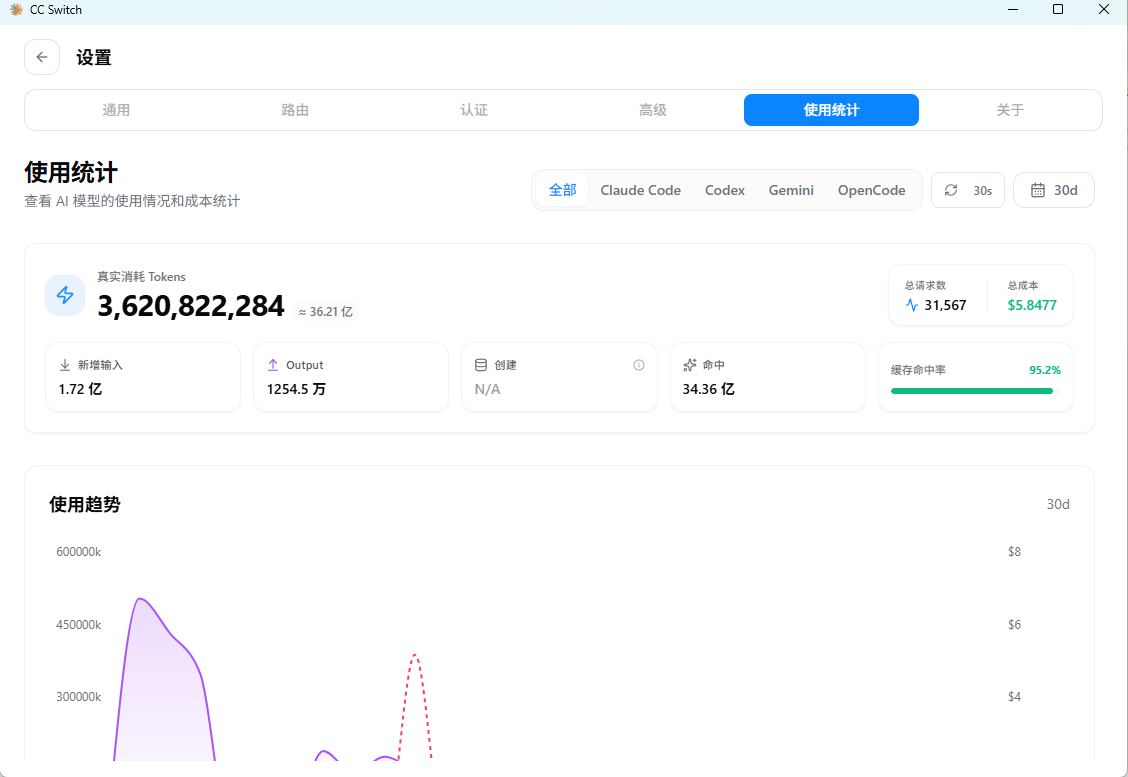1128x777 pixels.
Task: Go back using the arrow button
Action: pos(42,57)
